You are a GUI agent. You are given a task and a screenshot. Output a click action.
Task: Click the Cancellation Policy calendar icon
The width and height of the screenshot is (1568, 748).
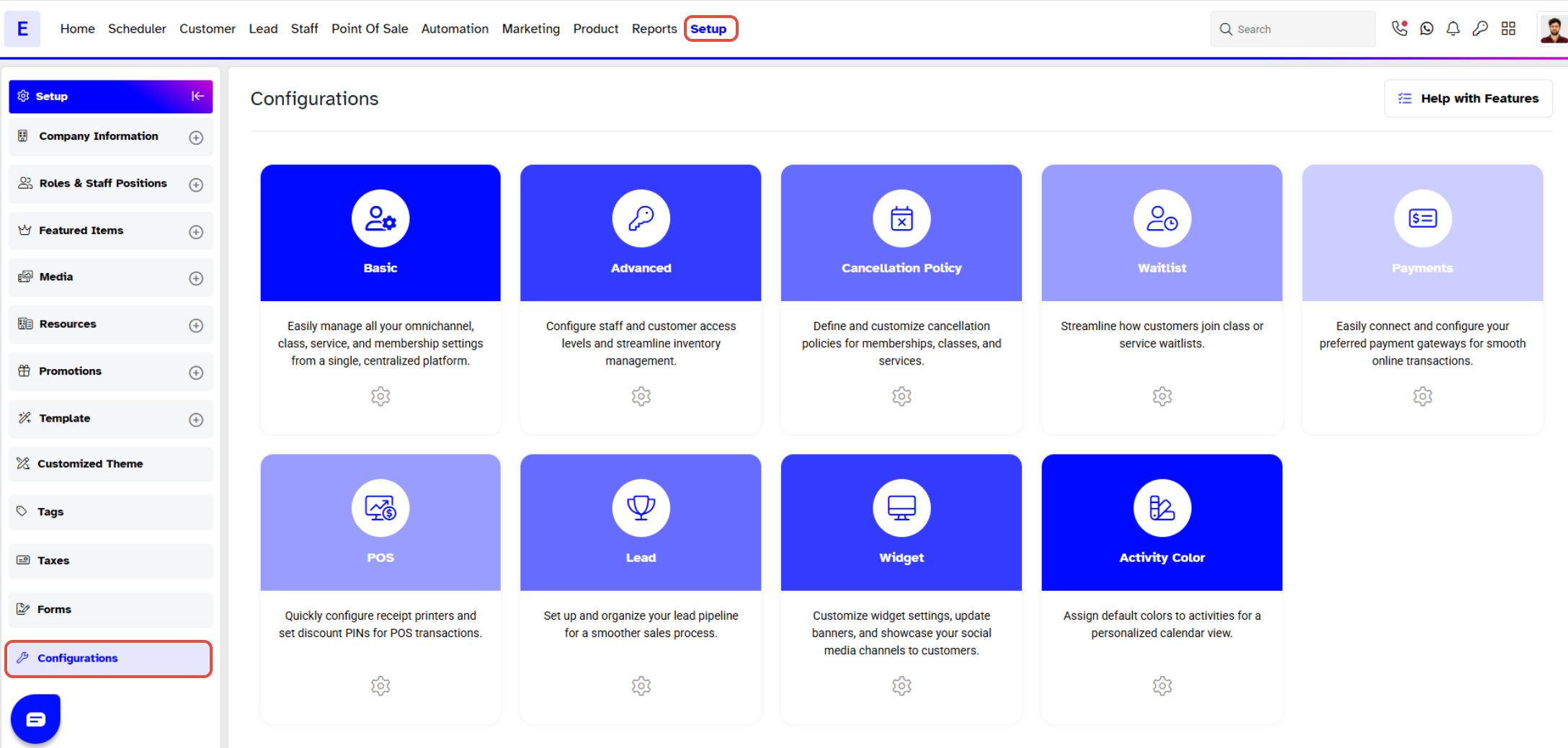[901, 218]
